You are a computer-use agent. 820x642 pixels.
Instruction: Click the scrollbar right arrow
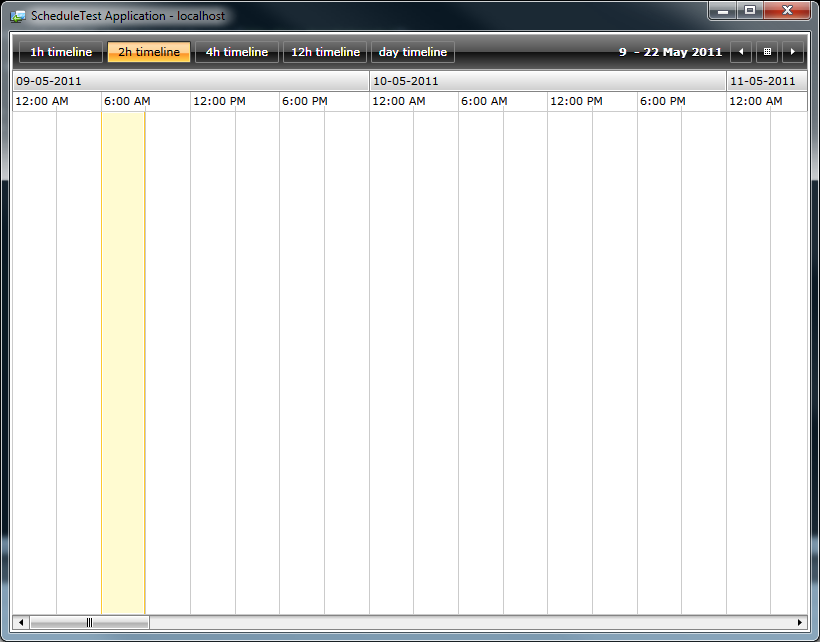click(800, 622)
